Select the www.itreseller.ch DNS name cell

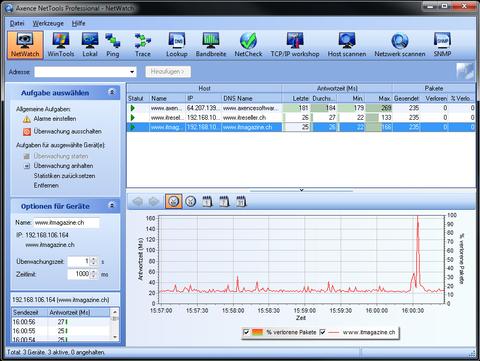(x=252, y=118)
